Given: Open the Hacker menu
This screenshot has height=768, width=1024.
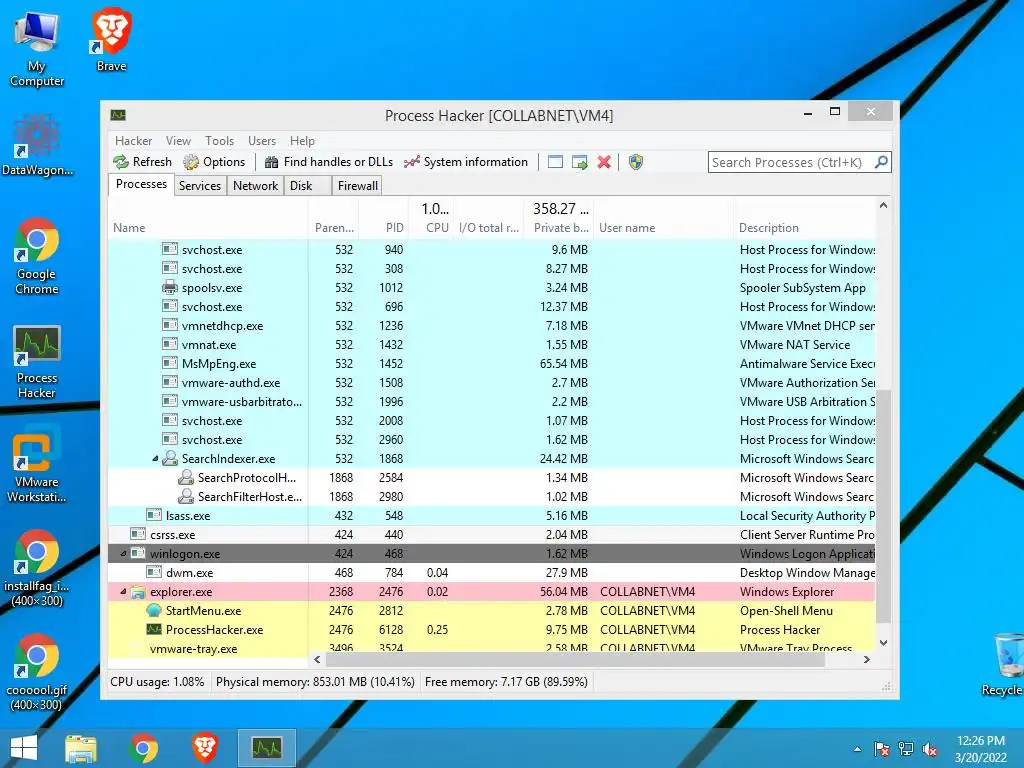Looking at the screenshot, I should tap(133, 141).
